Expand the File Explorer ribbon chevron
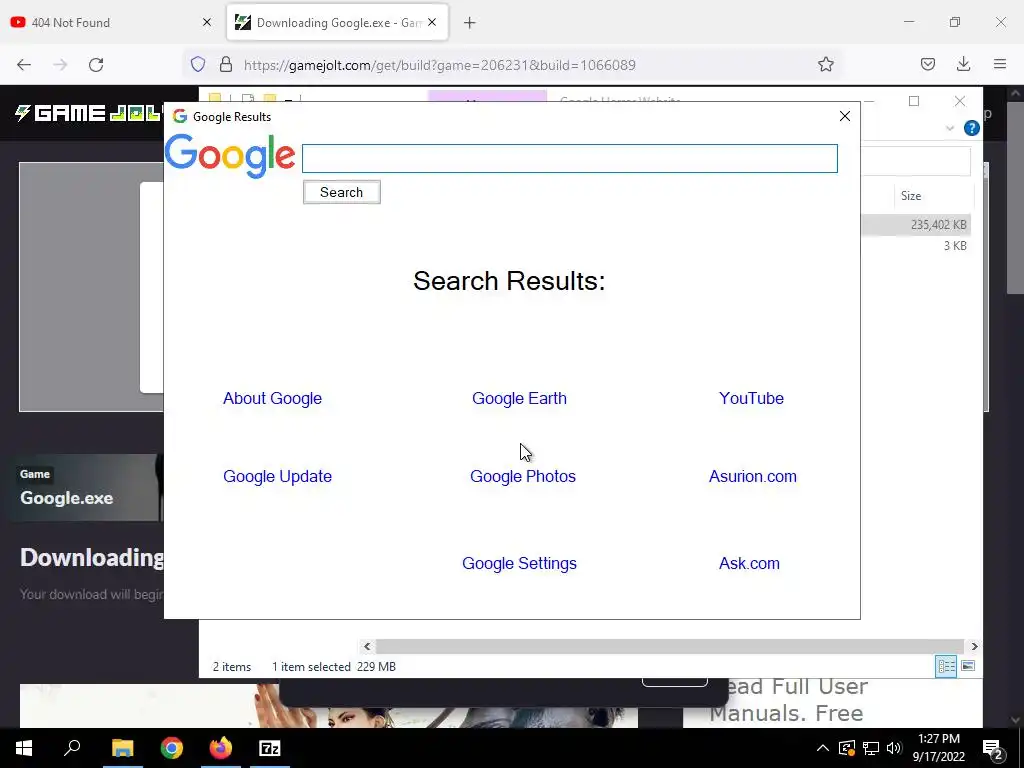This screenshot has width=1024, height=768. pyautogui.click(x=950, y=129)
